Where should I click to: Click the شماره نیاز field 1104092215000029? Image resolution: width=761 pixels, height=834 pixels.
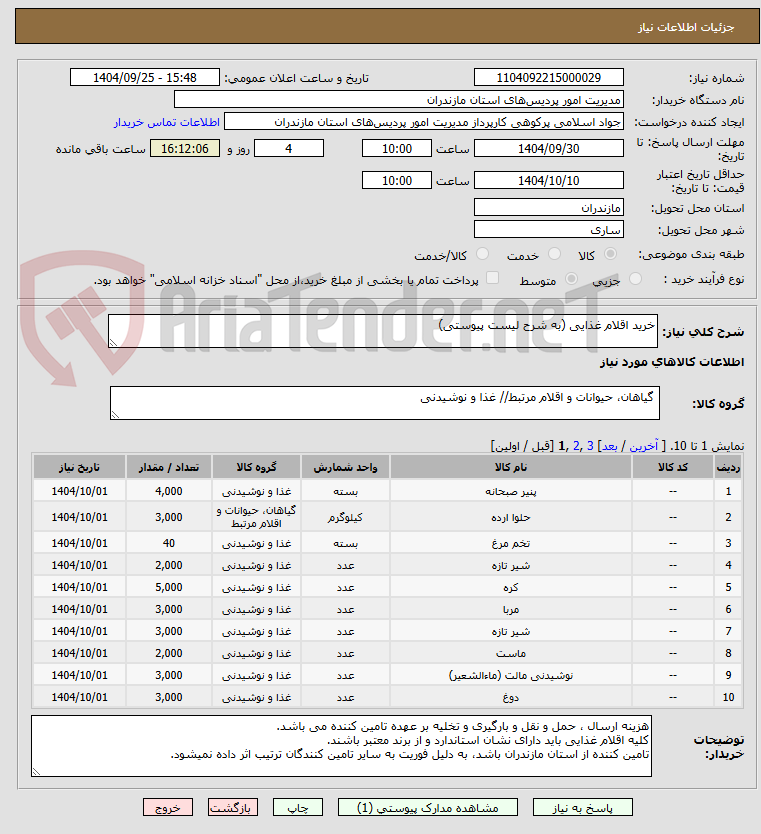click(548, 78)
